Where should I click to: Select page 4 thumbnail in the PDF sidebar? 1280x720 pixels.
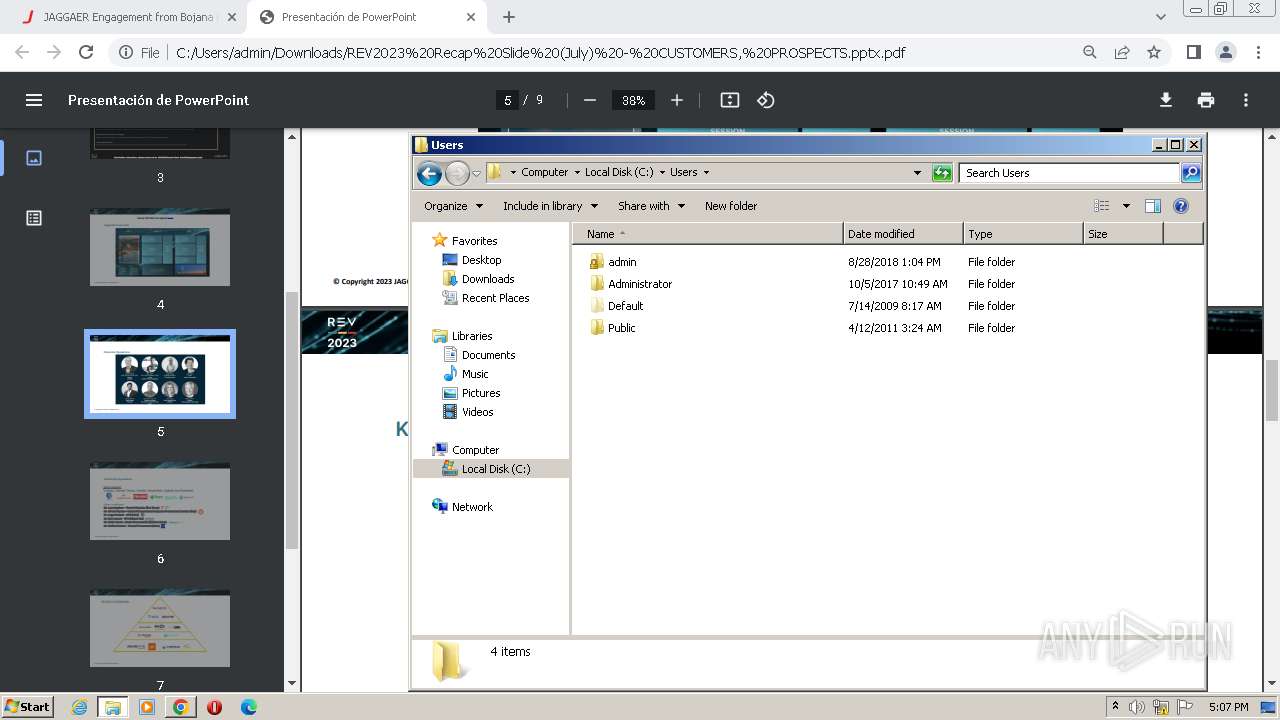[x=160, y=247]
